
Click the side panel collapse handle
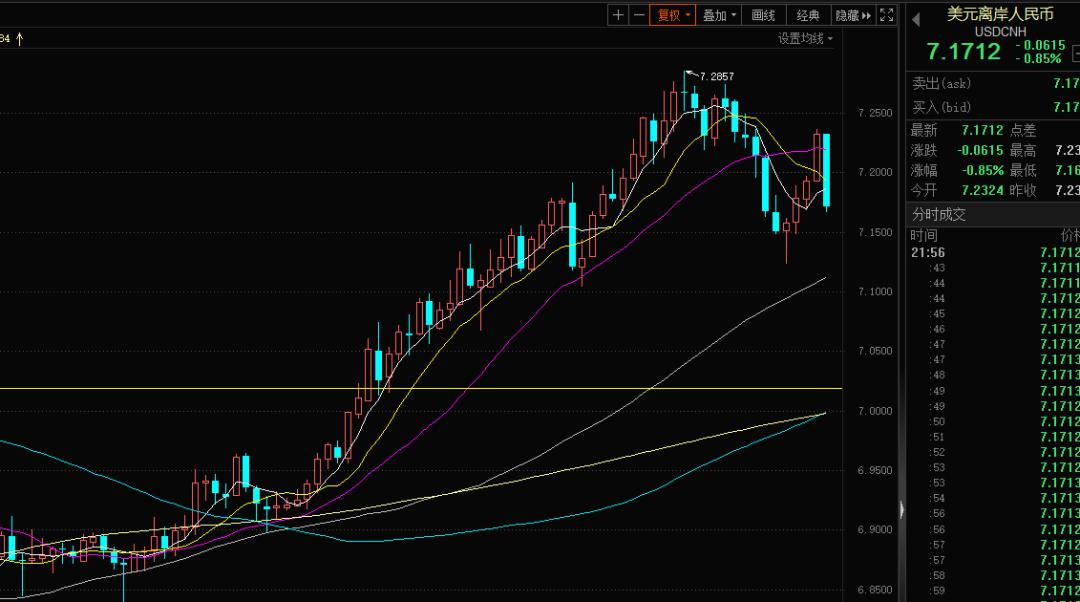click(x=902, y=510)
